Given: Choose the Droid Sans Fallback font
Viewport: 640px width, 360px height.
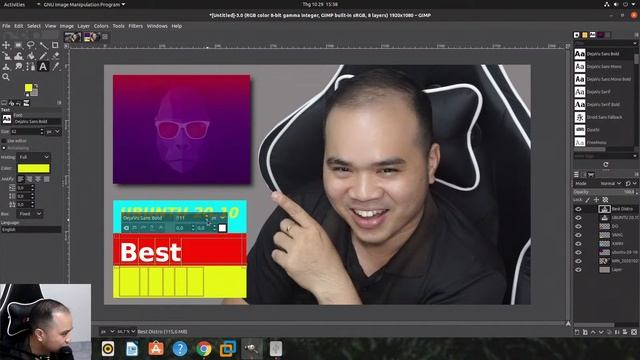Looking at the screenshot, I should tap(605, 117).
